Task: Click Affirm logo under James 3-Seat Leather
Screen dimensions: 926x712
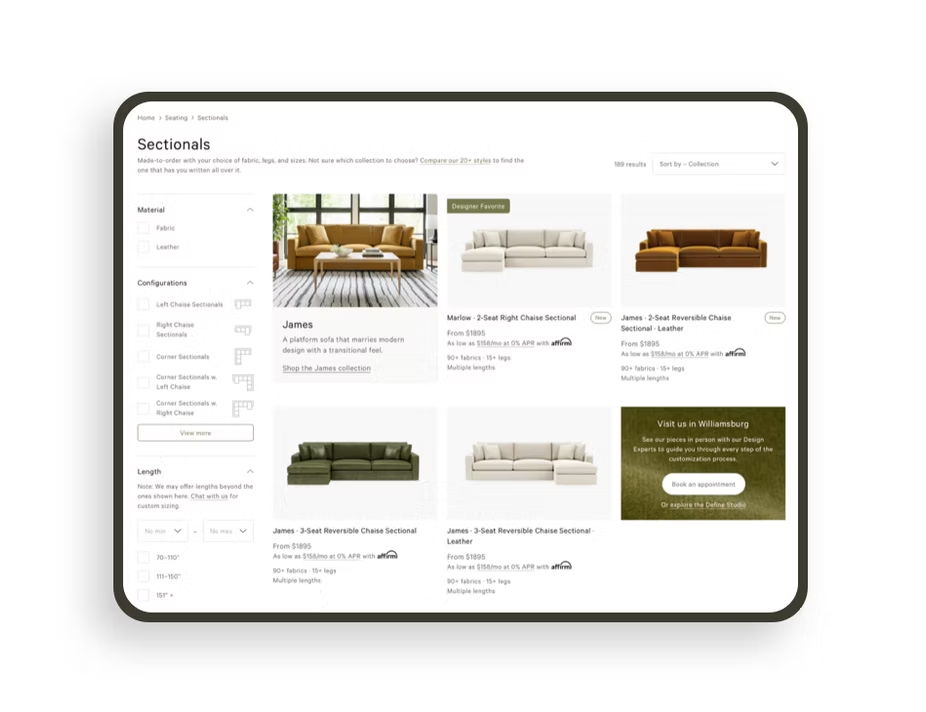Action: pos(561,566)
